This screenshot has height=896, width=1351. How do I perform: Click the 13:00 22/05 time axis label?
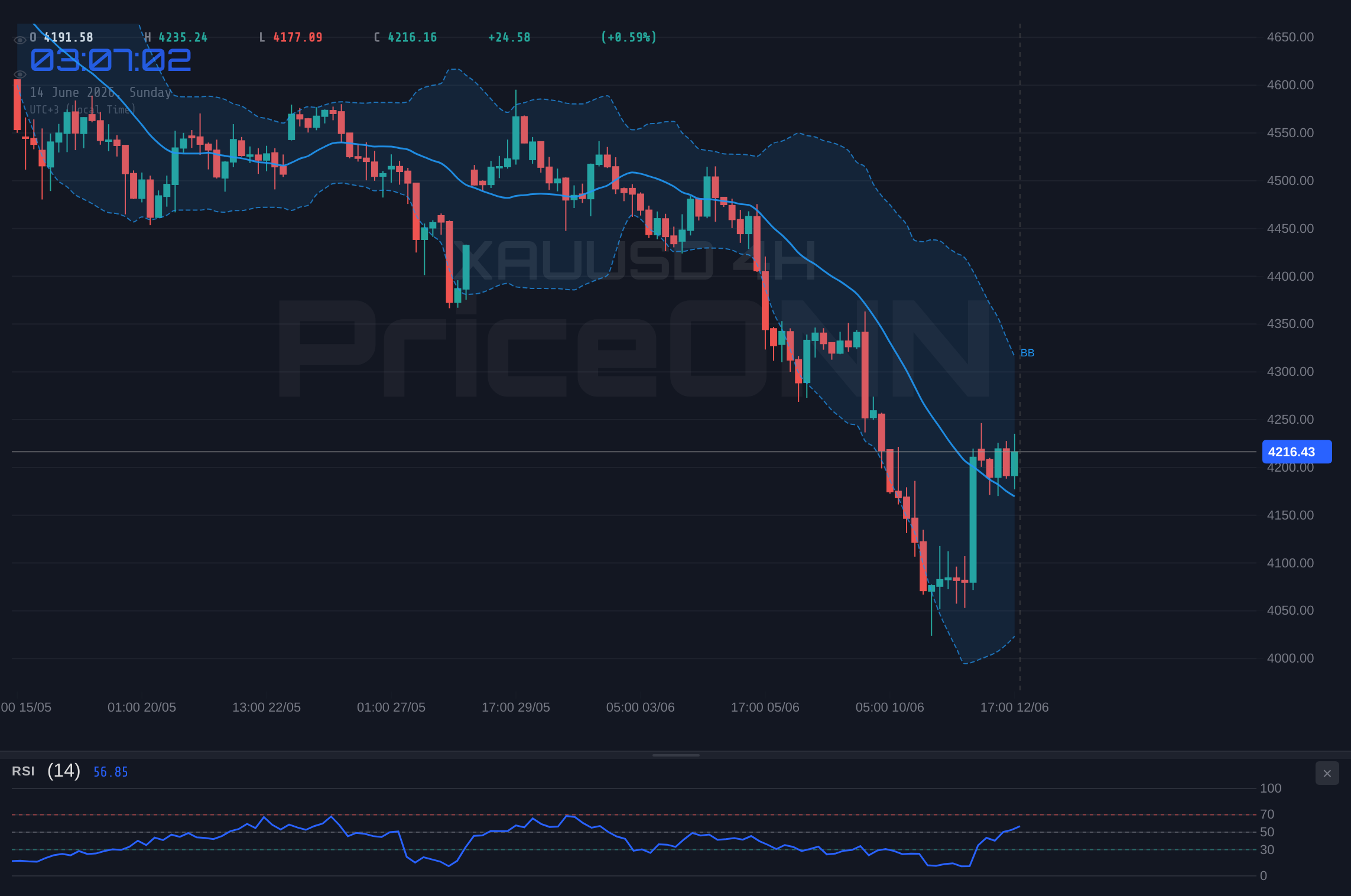point(267,707)
